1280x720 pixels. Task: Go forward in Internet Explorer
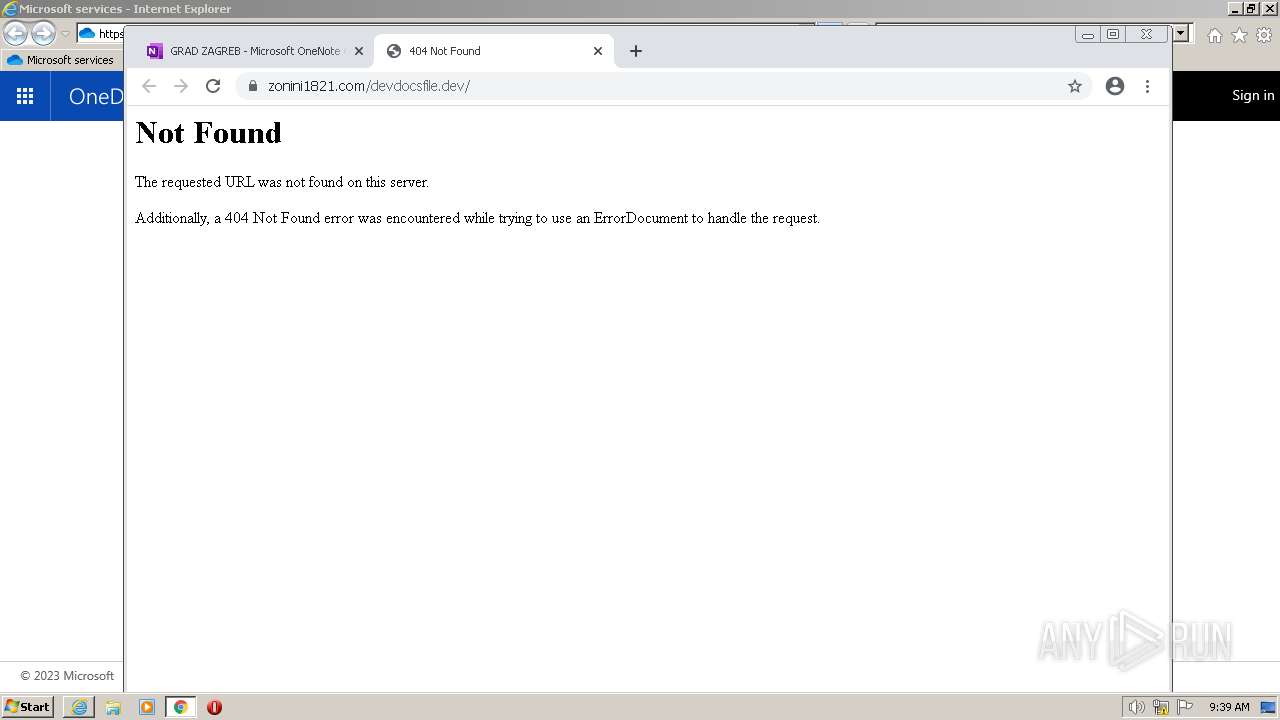[43, 33]
